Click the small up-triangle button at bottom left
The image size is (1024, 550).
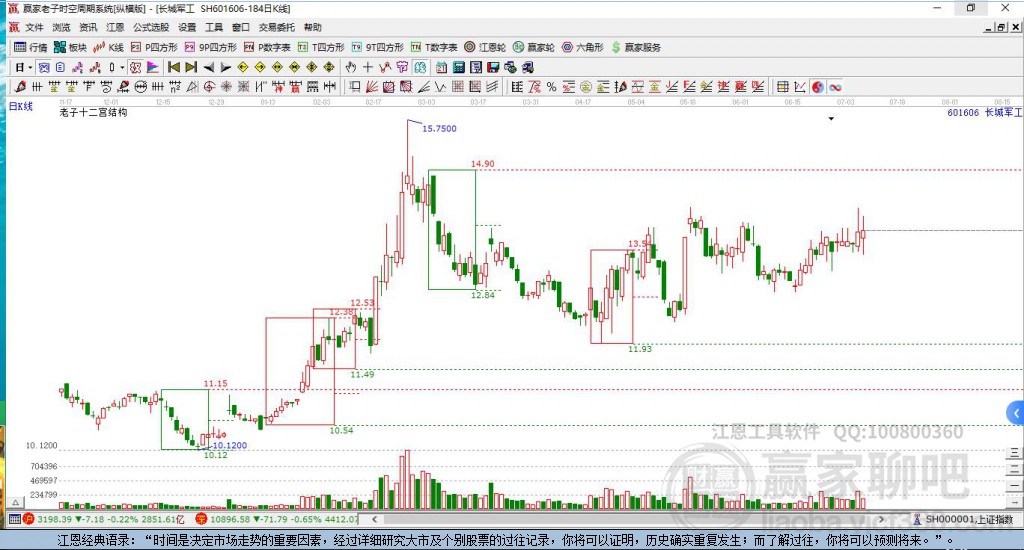pyautogui.click(x=16, y=502)
